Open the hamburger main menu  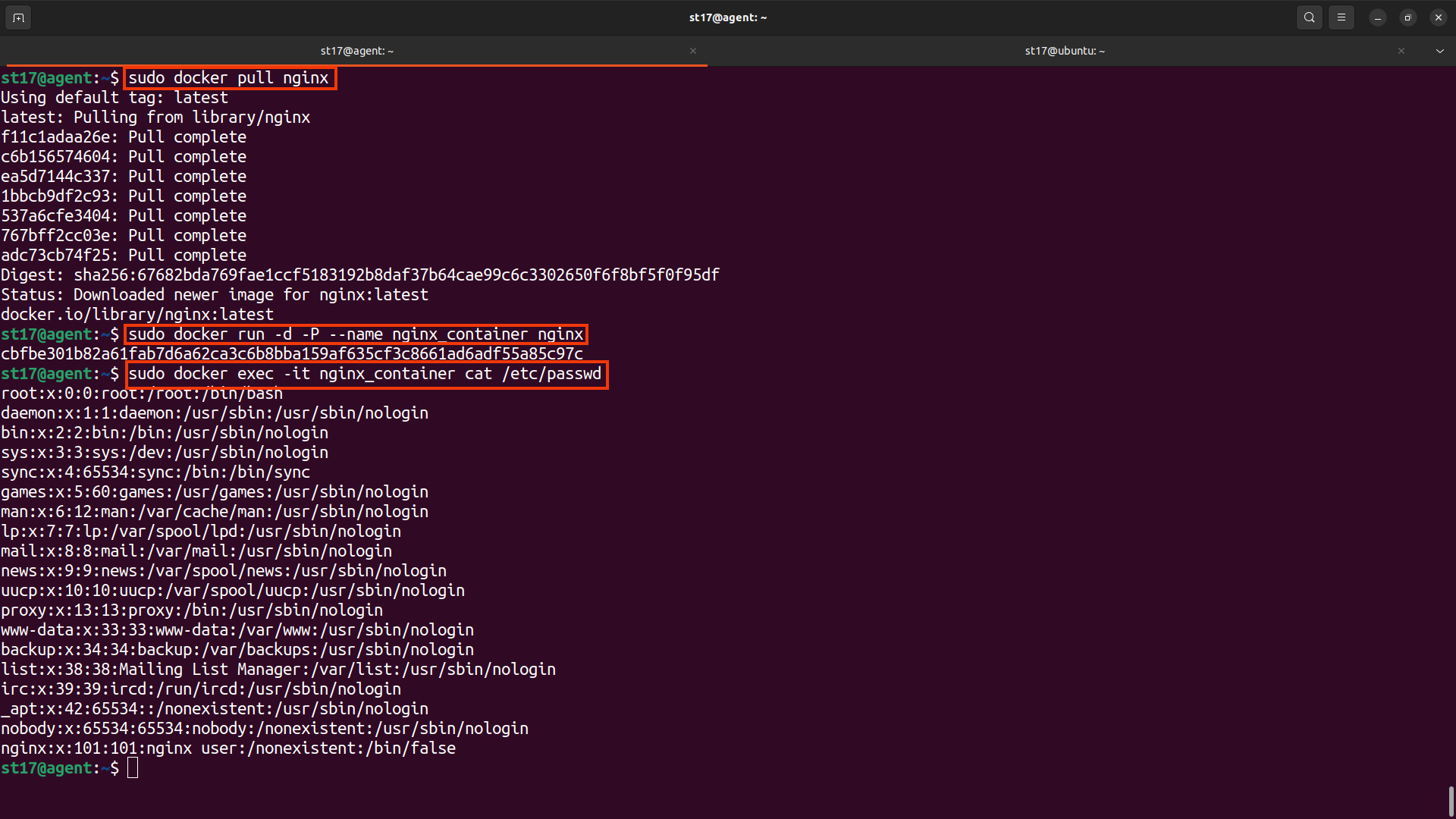point(1341,17)
